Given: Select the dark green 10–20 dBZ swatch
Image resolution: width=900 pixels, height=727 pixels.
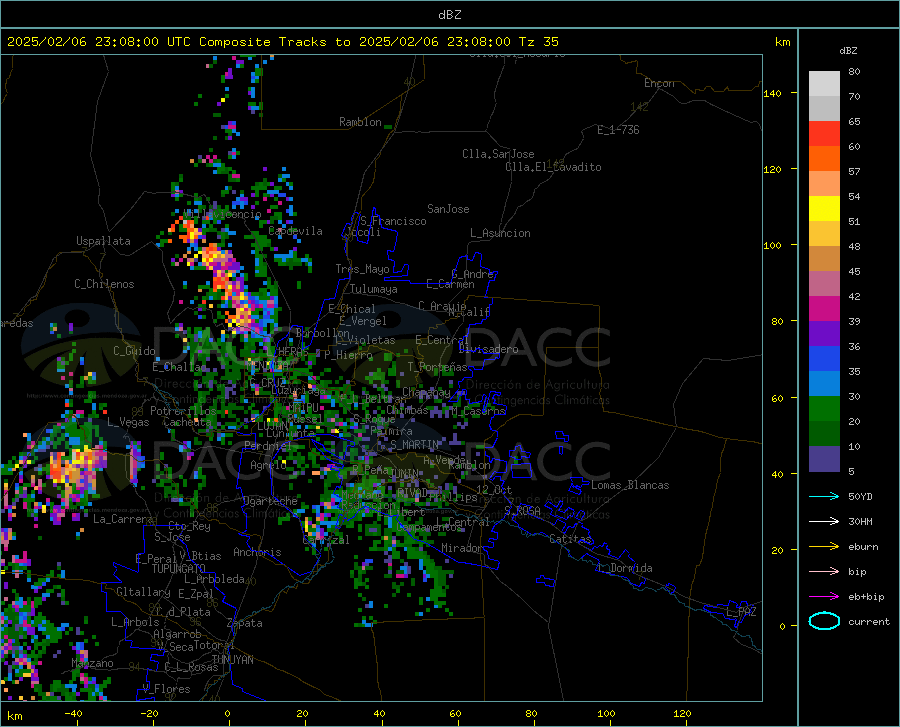Looking at the screenshot, I should coord(824,434).
